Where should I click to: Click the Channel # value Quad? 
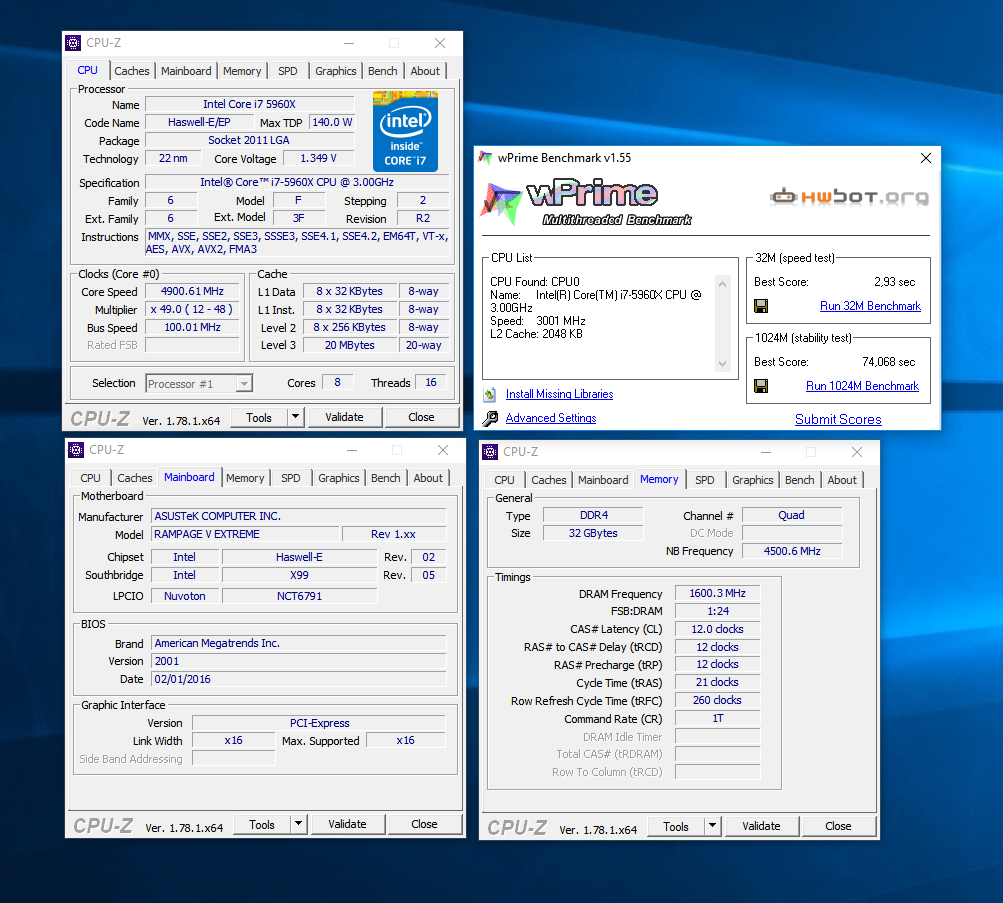click(x=792, y=515)
